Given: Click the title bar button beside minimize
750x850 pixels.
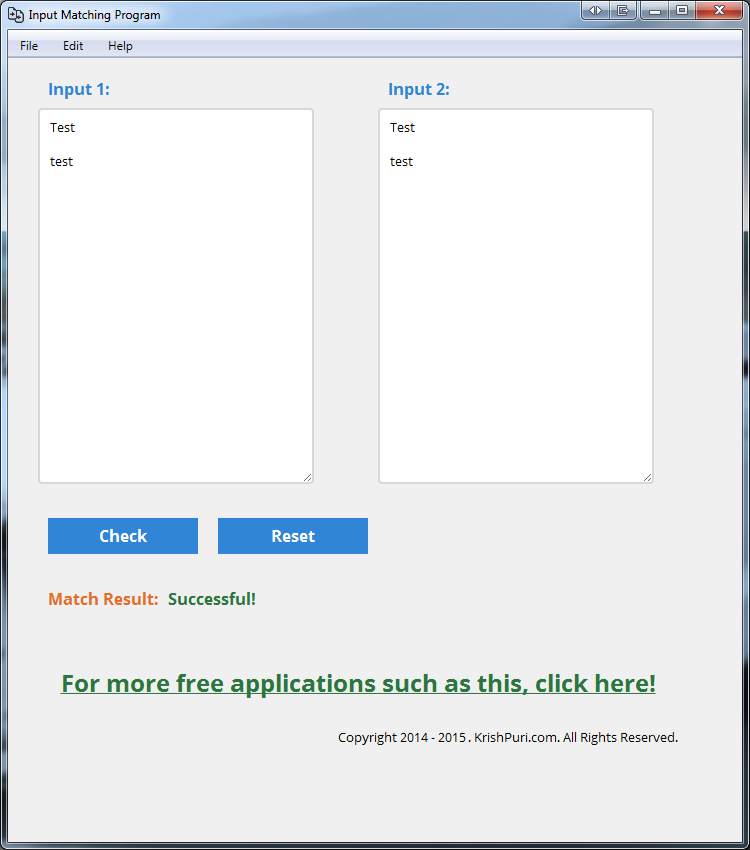Looking at the screenshot, I should pos(623,10).
